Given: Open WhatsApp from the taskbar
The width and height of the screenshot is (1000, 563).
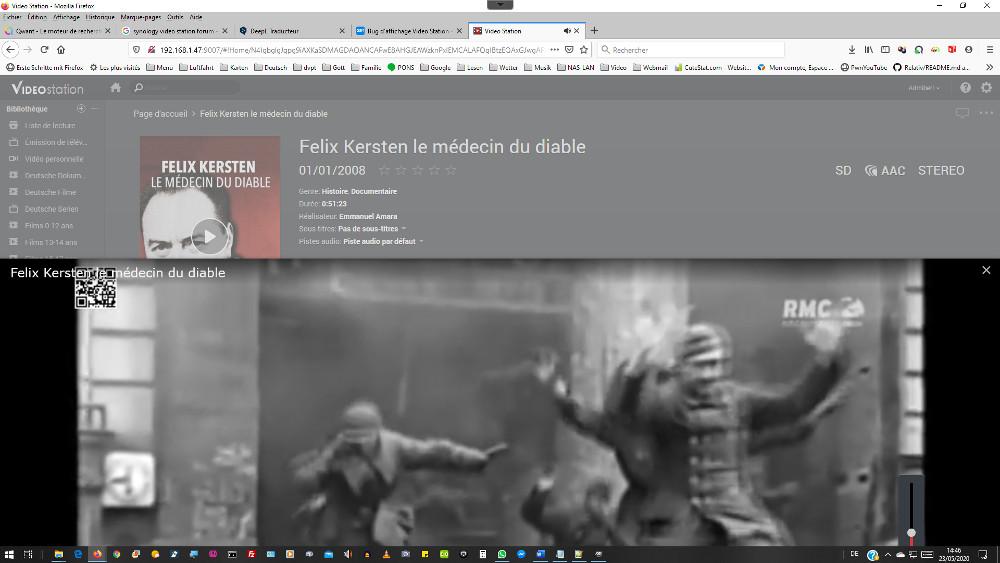Looking at the screenshot, I should tap(502, 554).
